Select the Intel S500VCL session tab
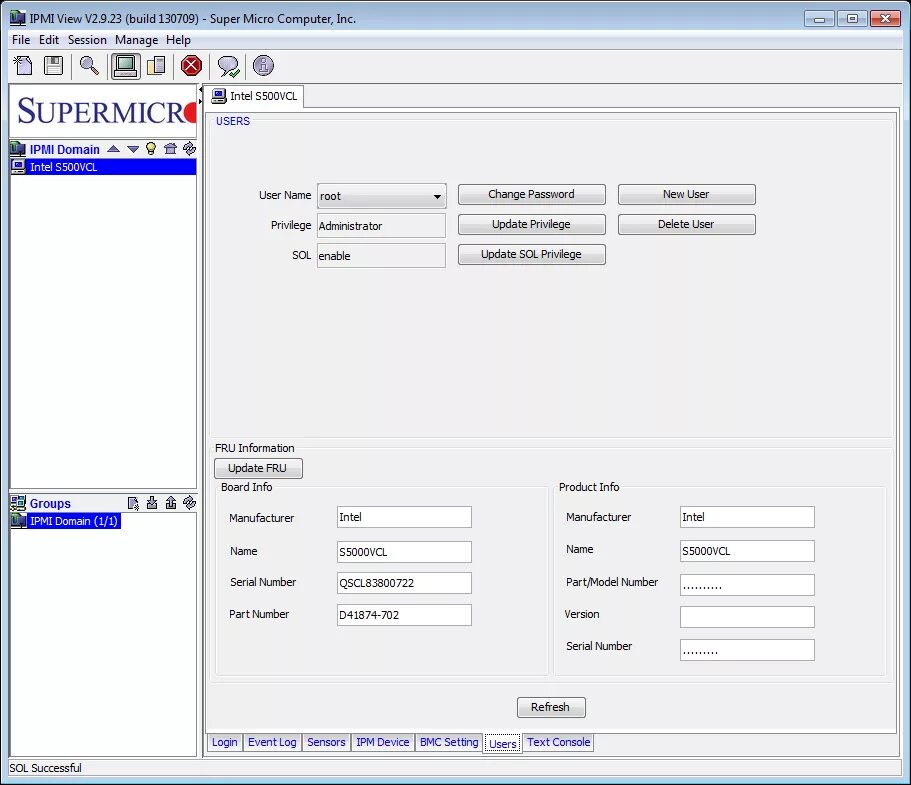 256,96
